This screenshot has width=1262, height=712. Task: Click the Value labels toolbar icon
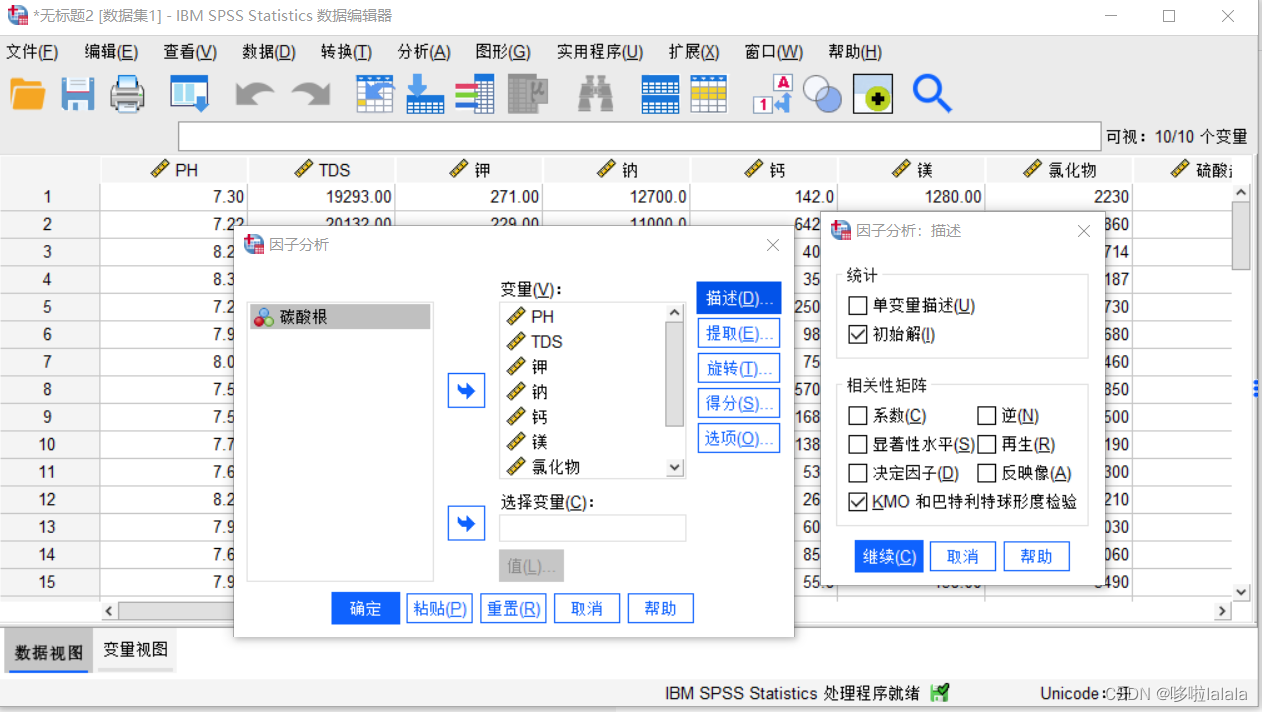[773, 95]
